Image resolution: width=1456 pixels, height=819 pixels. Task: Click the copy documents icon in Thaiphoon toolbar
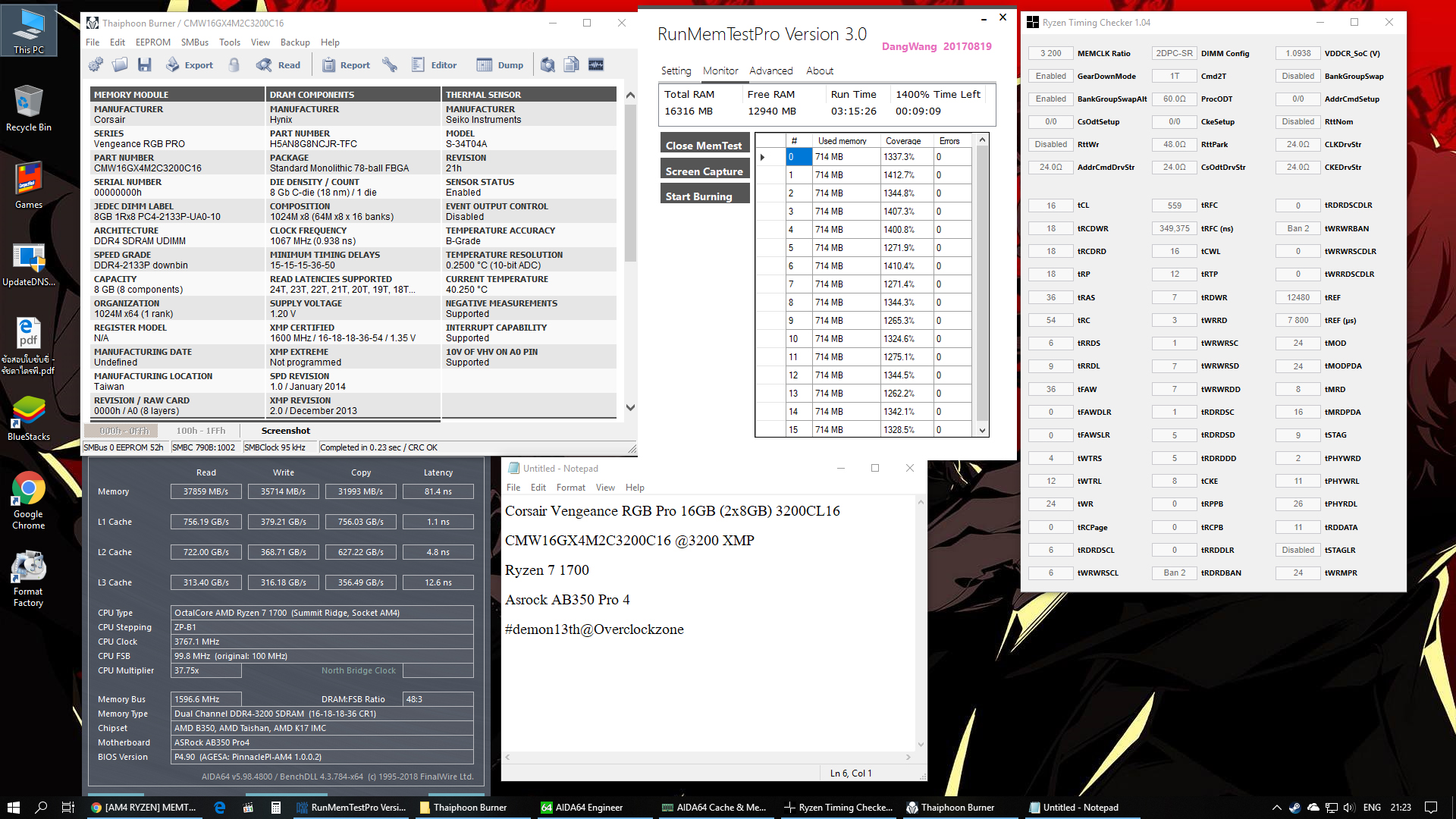click(x=572, y=65)
